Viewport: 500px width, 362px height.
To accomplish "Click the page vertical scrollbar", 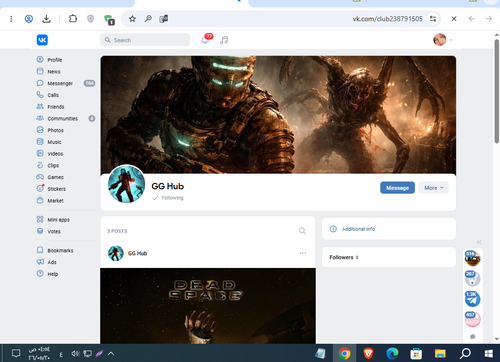I will (x=497, y=91).
